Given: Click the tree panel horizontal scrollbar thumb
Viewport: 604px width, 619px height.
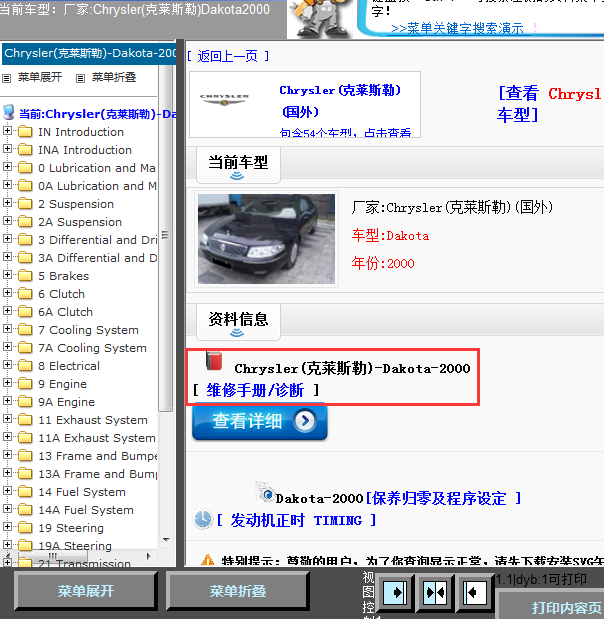Looking at the screenshot, I should [53, 556].
